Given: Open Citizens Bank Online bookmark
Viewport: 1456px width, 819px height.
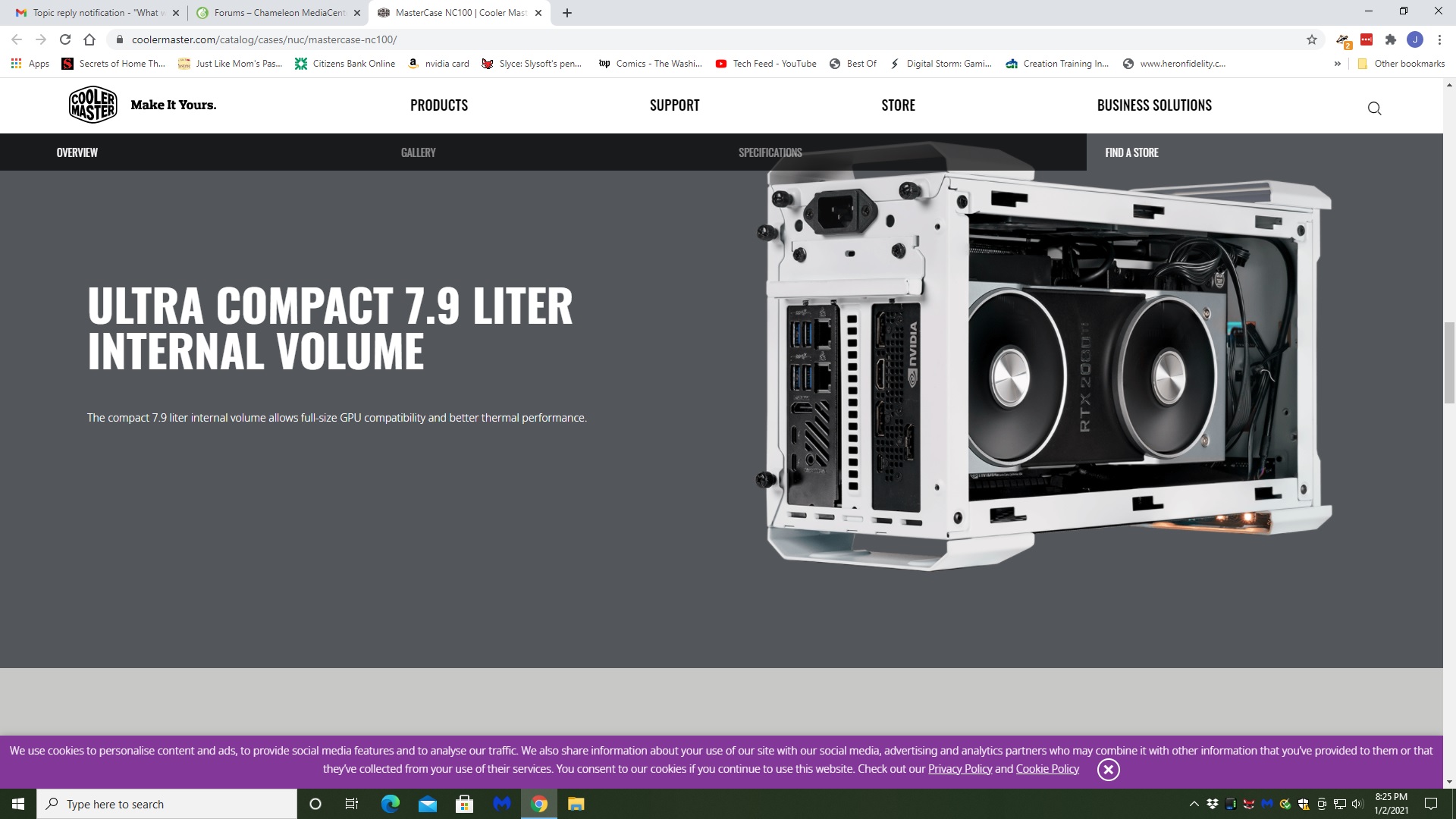Looking at the screenshot, I should pos(345,64).
